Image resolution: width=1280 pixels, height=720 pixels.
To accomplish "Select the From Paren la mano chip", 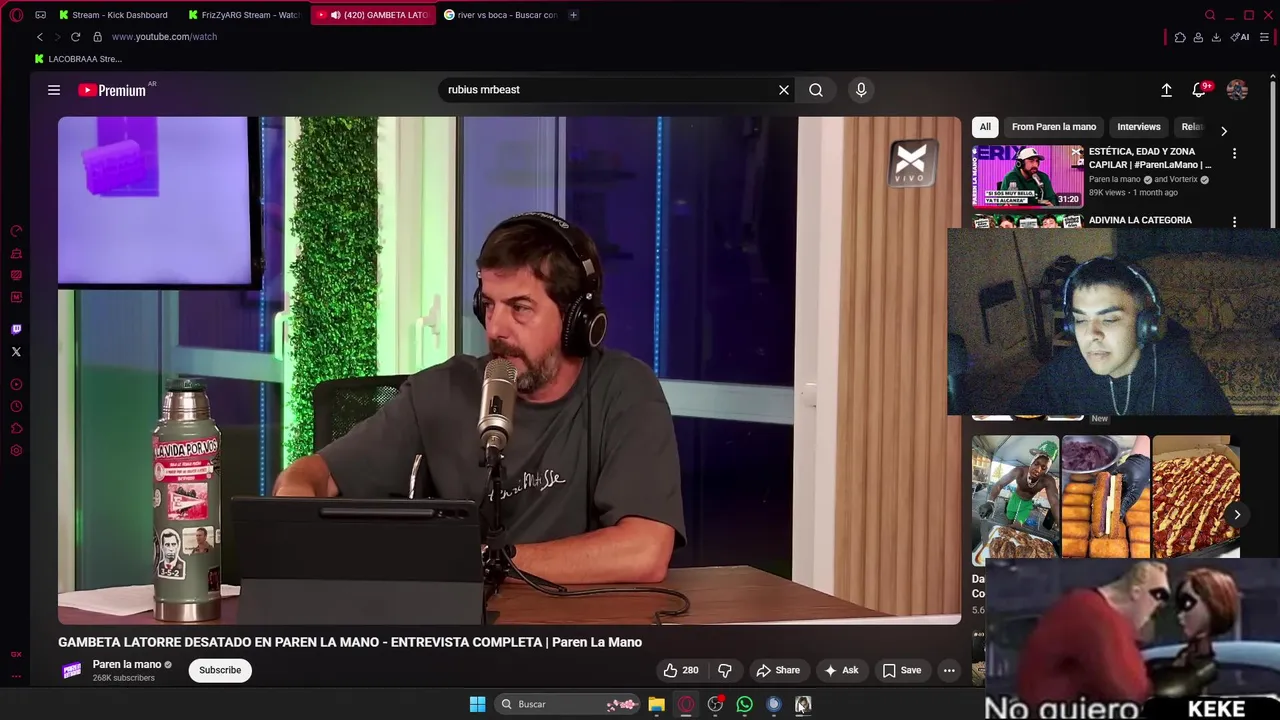I will click(1054, 127).
